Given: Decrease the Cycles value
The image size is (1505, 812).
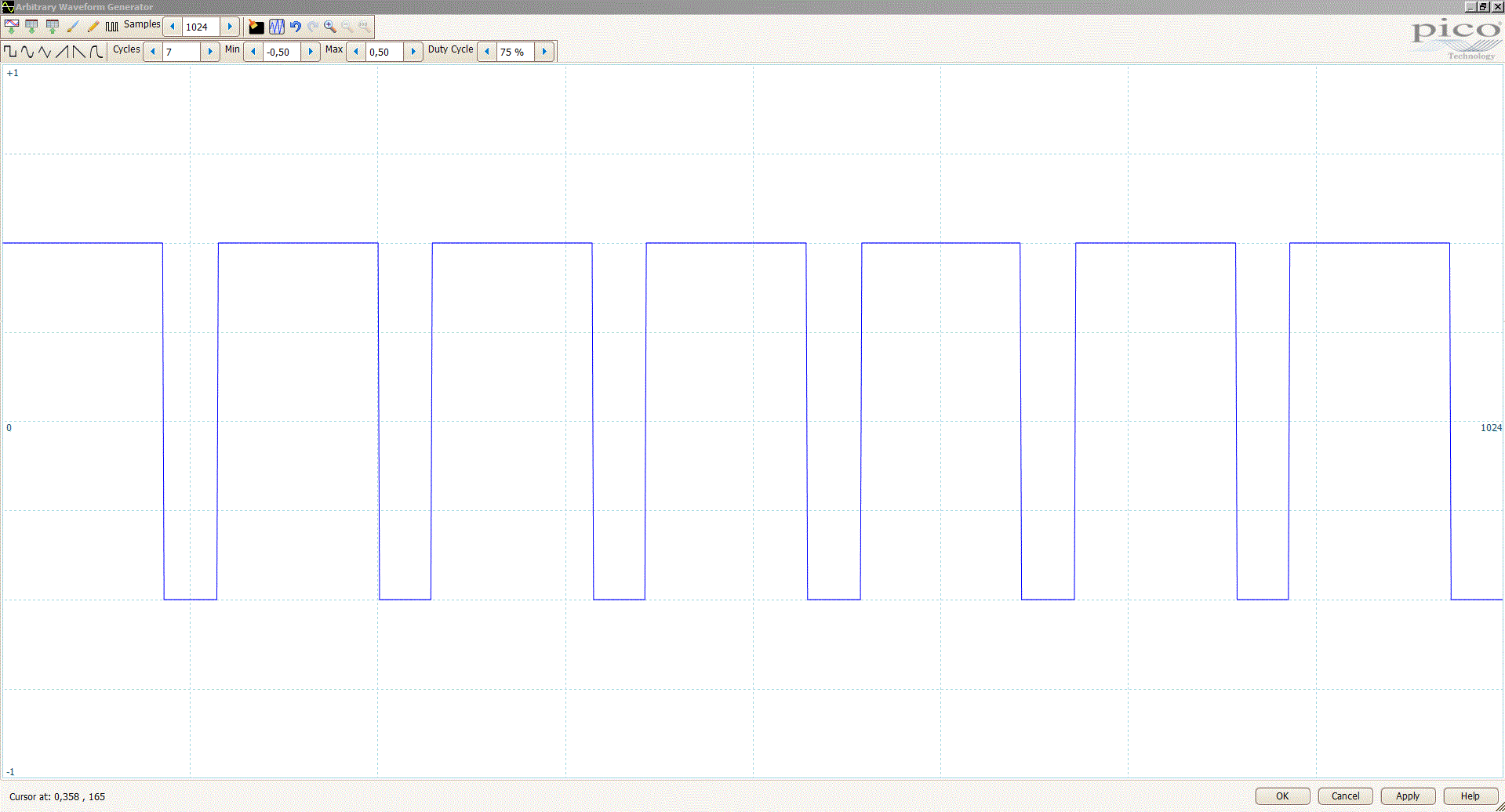Looking at the screenshot, I should coord(153,52).
